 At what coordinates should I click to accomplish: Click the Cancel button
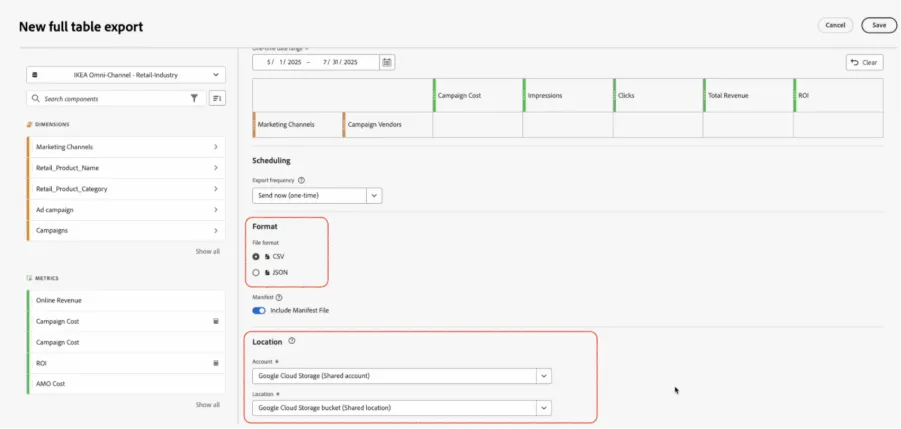click(x=835, y=25)
